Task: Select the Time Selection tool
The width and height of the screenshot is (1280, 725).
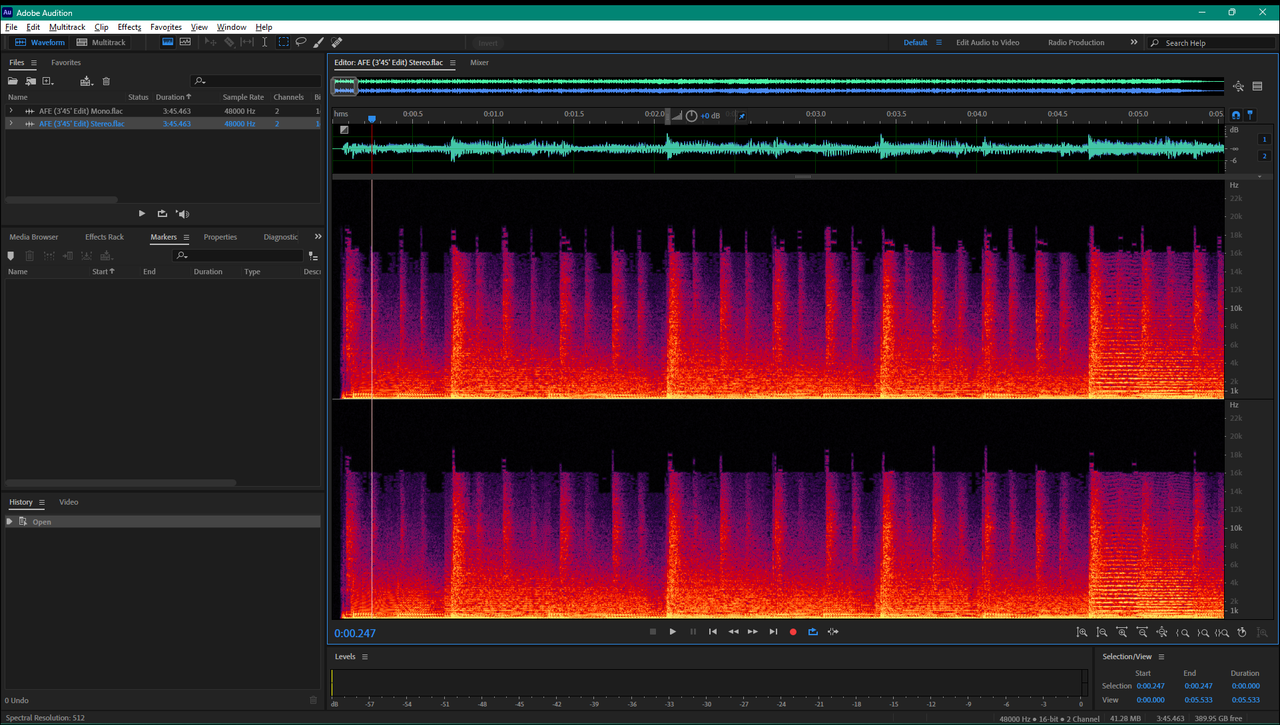Action: coord(265,43)
